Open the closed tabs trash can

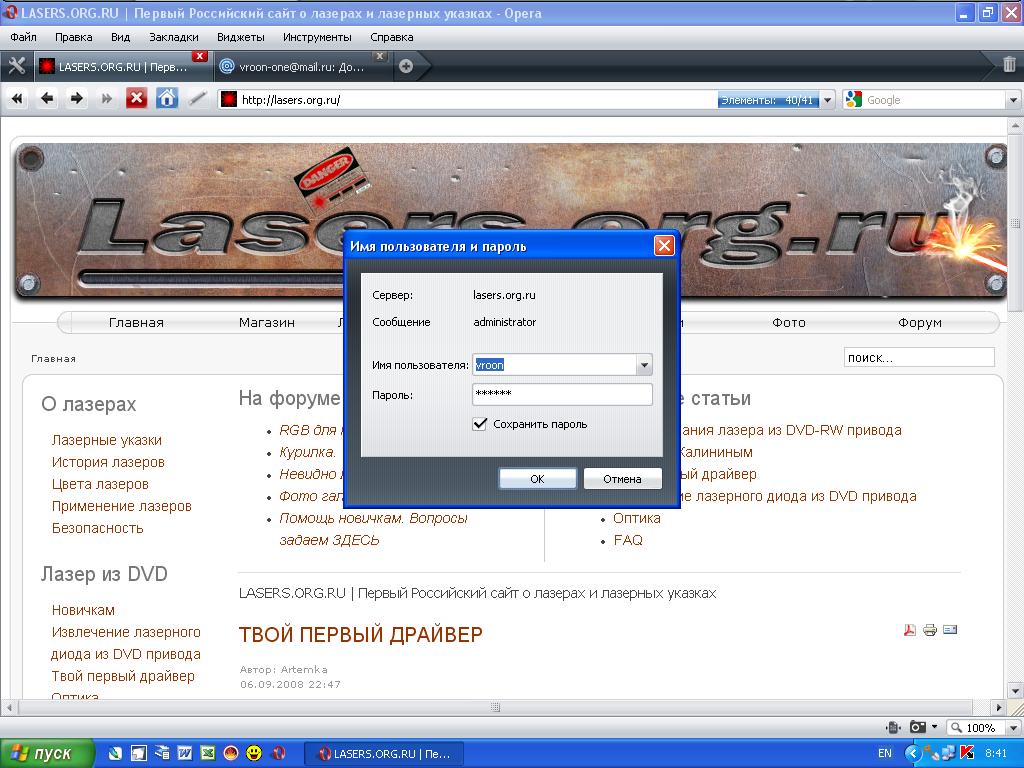[x=1009, y=64]
